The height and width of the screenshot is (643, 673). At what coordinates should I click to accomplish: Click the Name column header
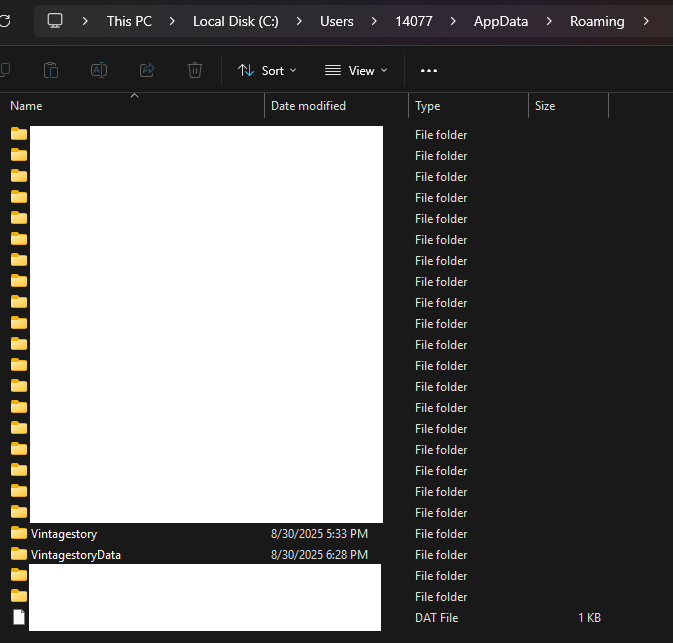coord(26,106)
